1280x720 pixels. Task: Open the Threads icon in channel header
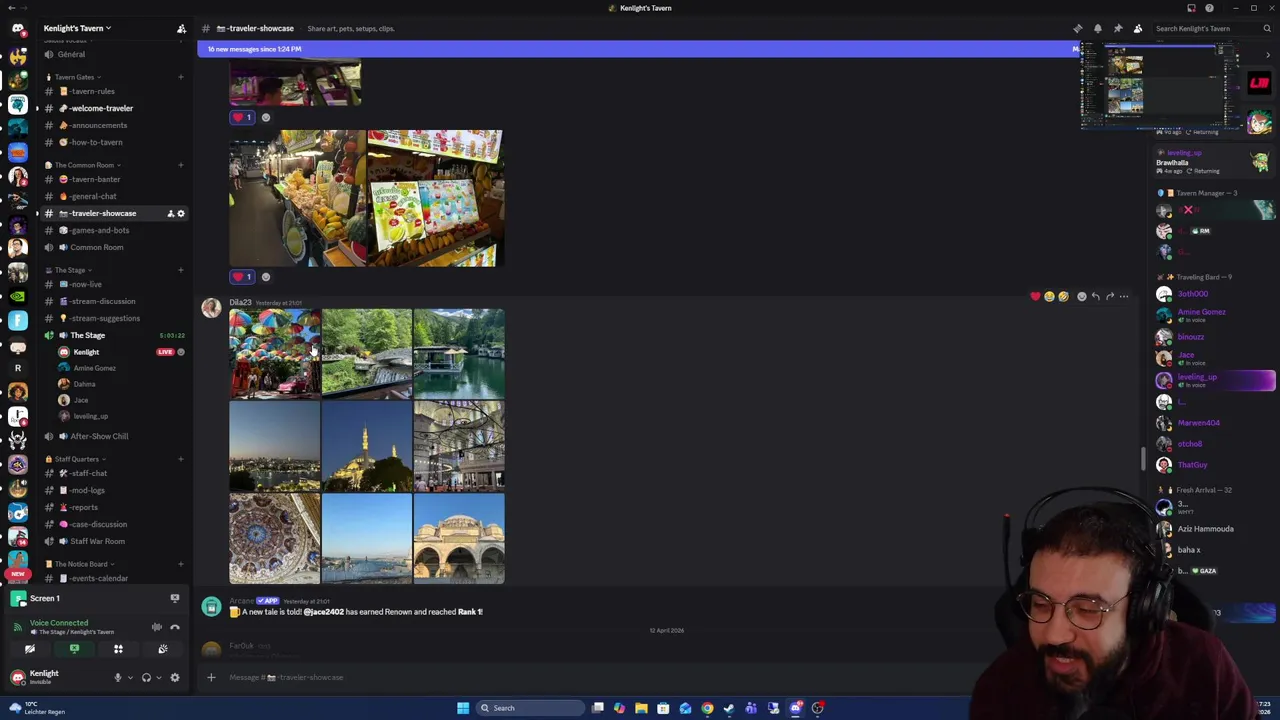(1077, 28)
